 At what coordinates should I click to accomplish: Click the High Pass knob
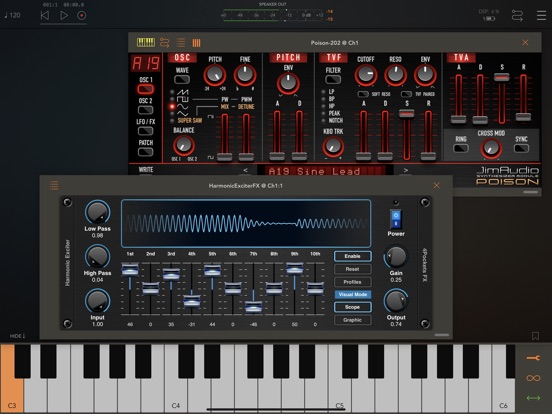click(98, 256)
